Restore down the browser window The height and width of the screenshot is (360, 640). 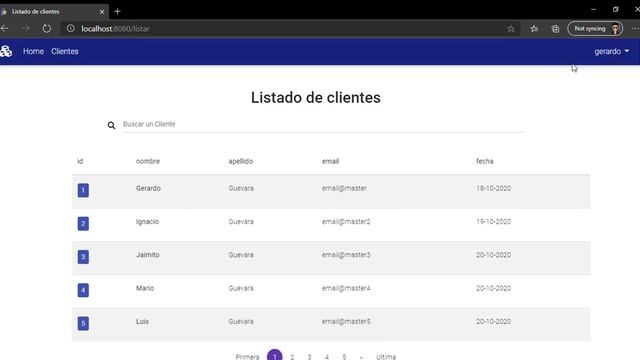click(x=616, y=9)
